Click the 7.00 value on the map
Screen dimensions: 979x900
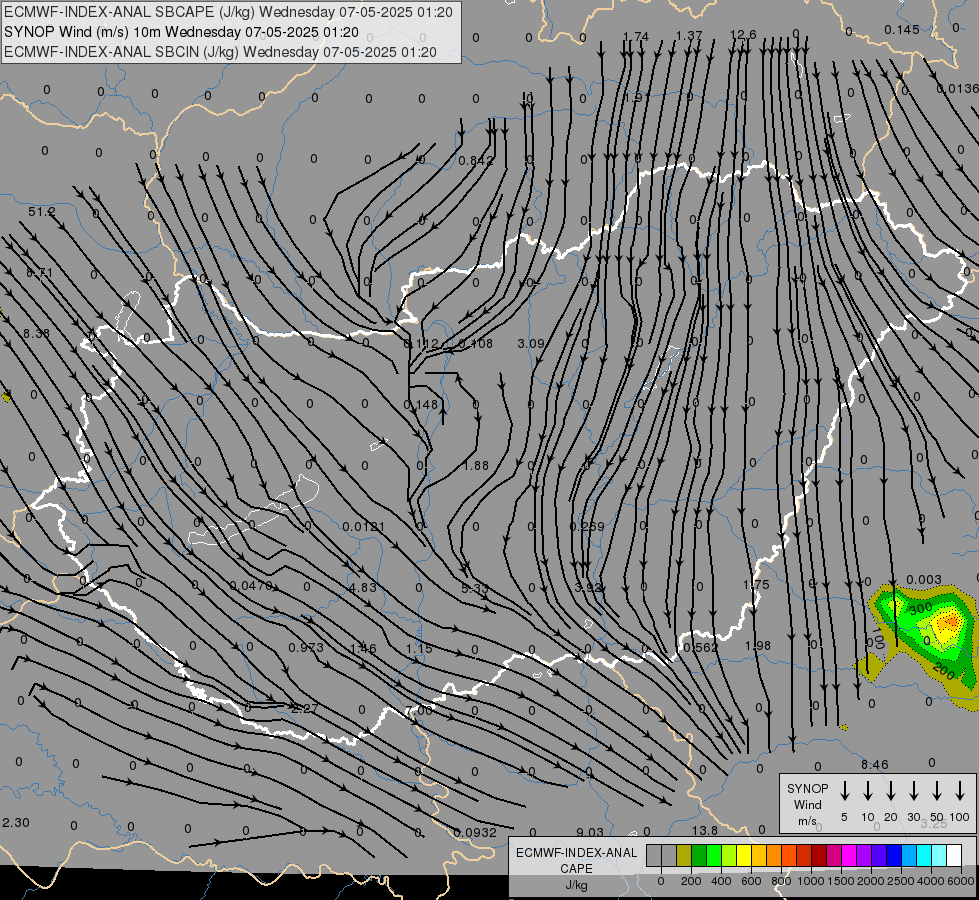(x=418, y=711)
